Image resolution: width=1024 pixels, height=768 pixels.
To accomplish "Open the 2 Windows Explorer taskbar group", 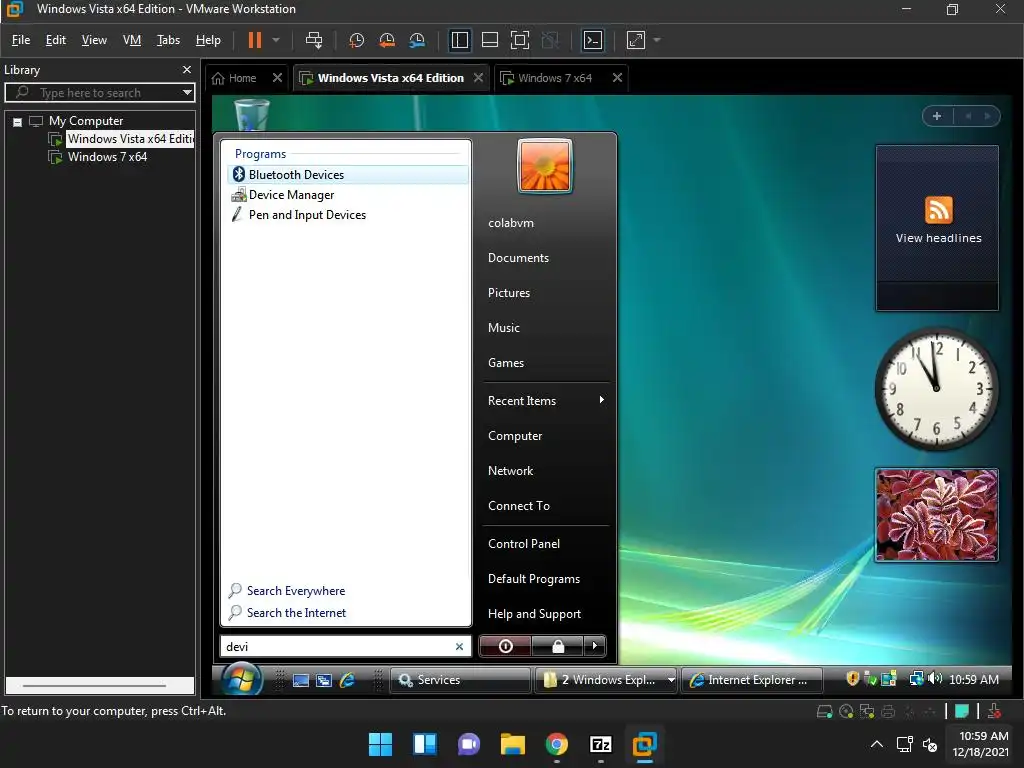I will pos(606,680).
